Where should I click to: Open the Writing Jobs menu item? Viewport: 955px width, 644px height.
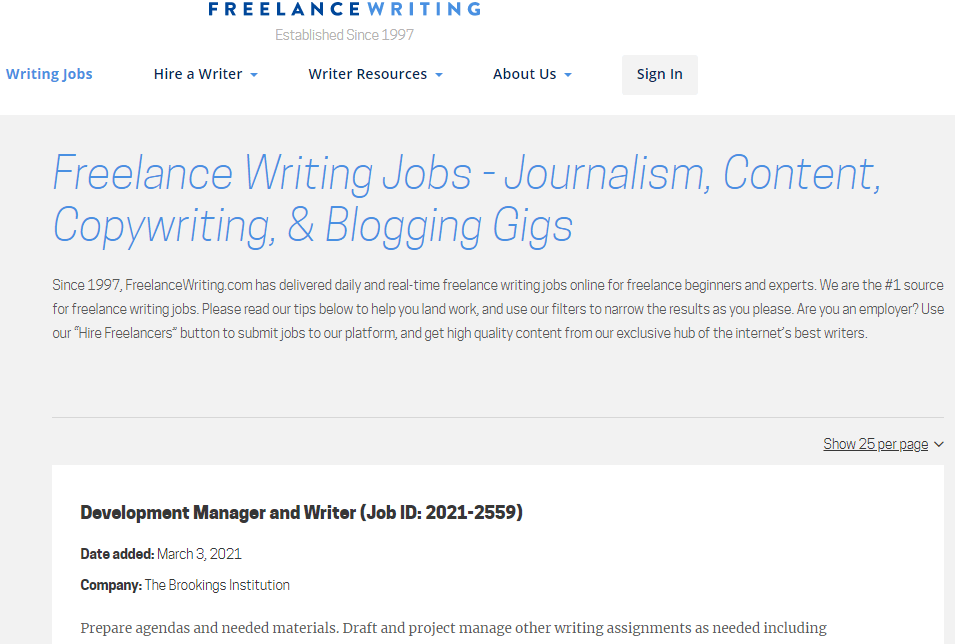(x=49, y=74)
